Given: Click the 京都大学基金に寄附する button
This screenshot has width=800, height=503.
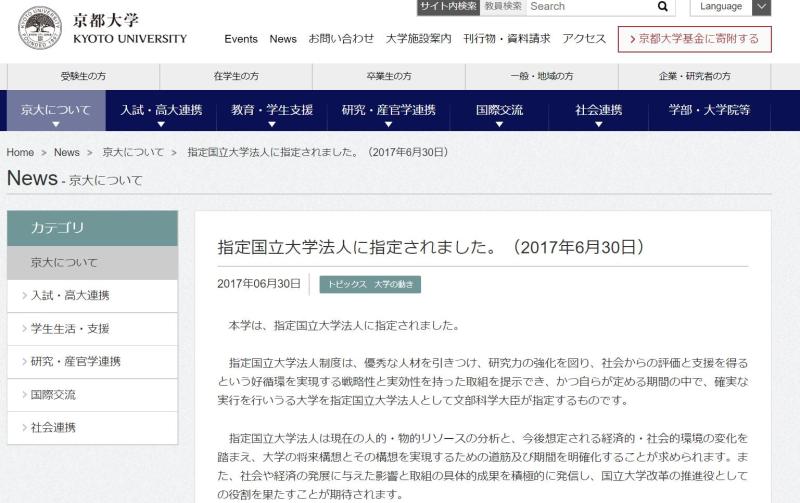Looking at the screenshot, I should pyautogui.click(x=694, y=39).
